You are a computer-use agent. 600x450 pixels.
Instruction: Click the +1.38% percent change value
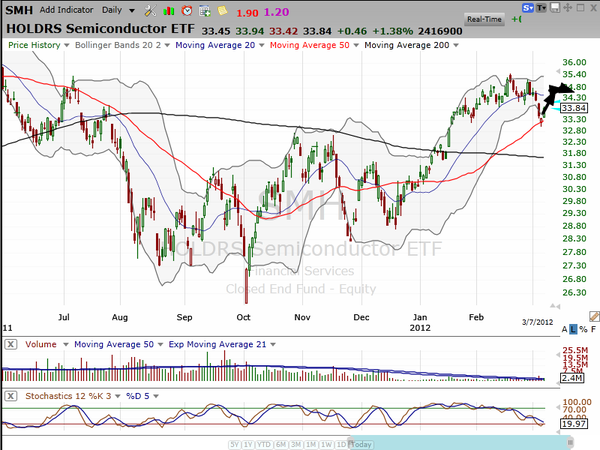point(392,31)
